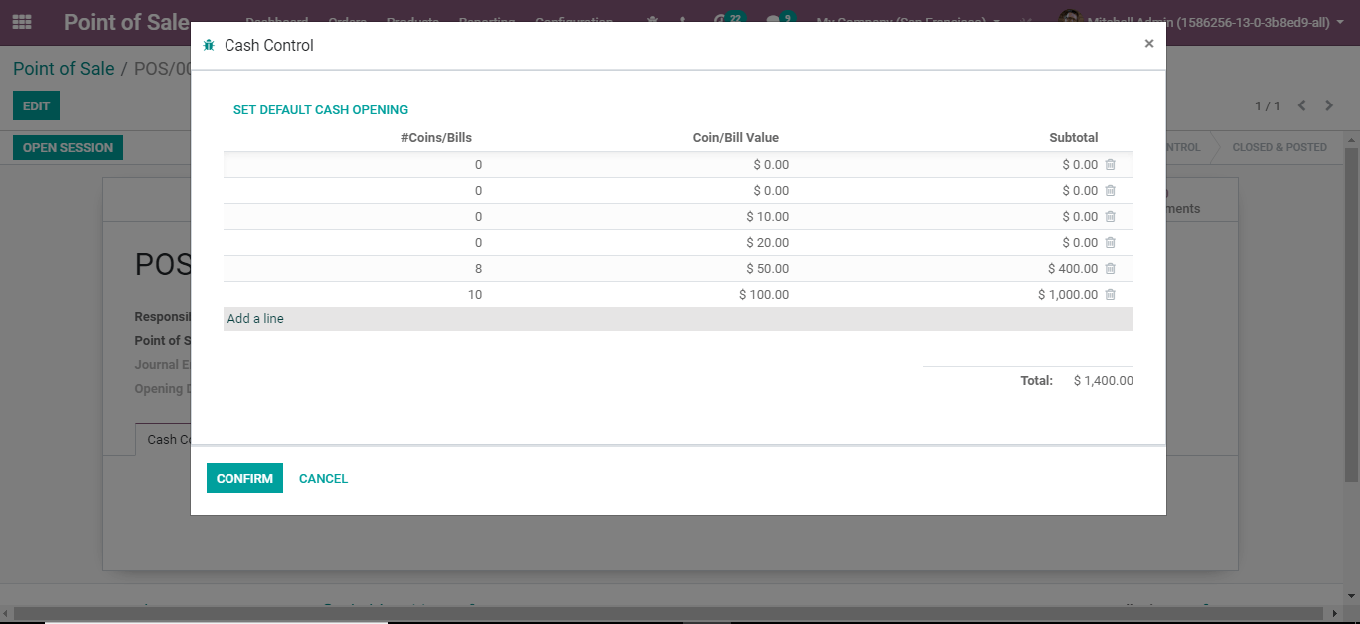Click Set Default Cash Opening

click(320, 110)
